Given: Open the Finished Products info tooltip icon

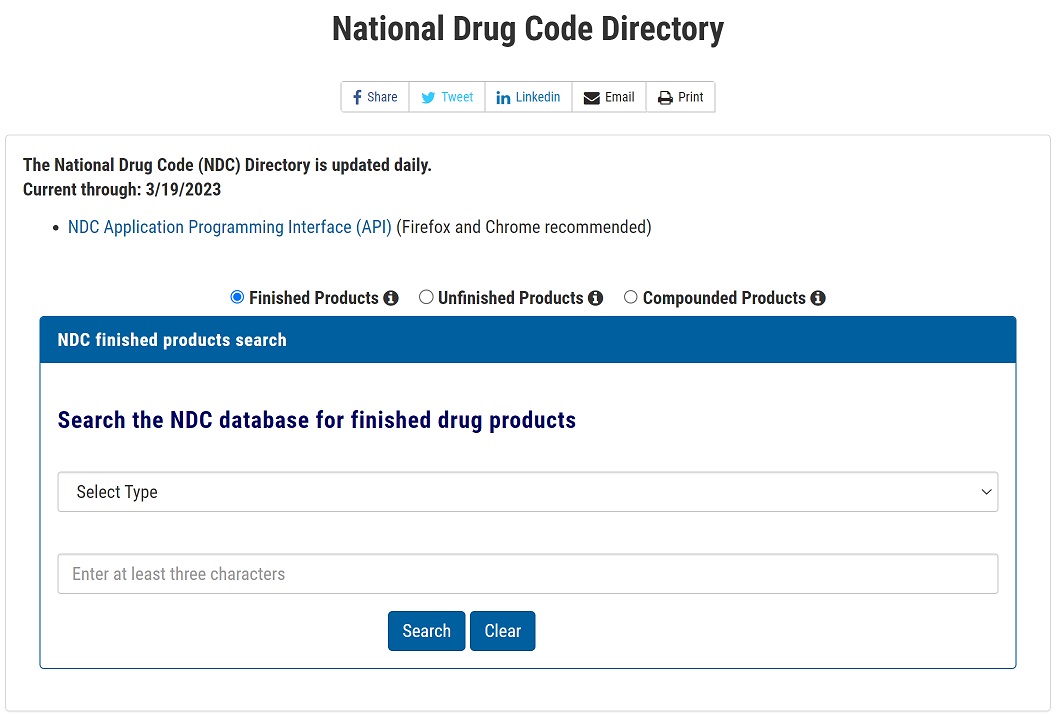Looking at the screenshot, I should click(x=391, y=297).
